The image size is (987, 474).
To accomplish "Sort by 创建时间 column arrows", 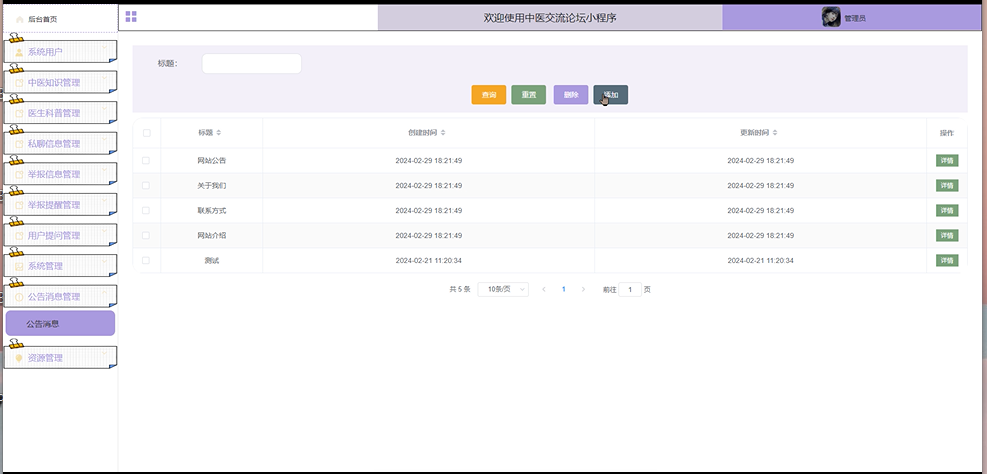I will (x=443, y=133).
